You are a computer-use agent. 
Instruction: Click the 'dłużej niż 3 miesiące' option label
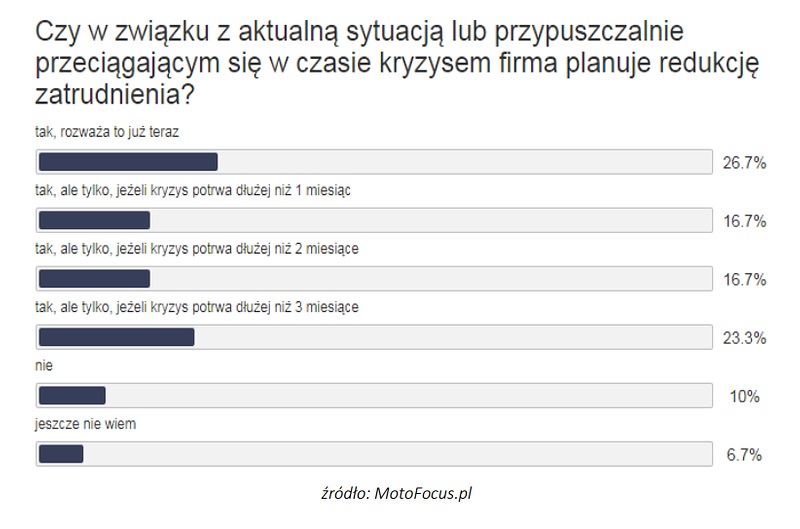tap(197, 308)
